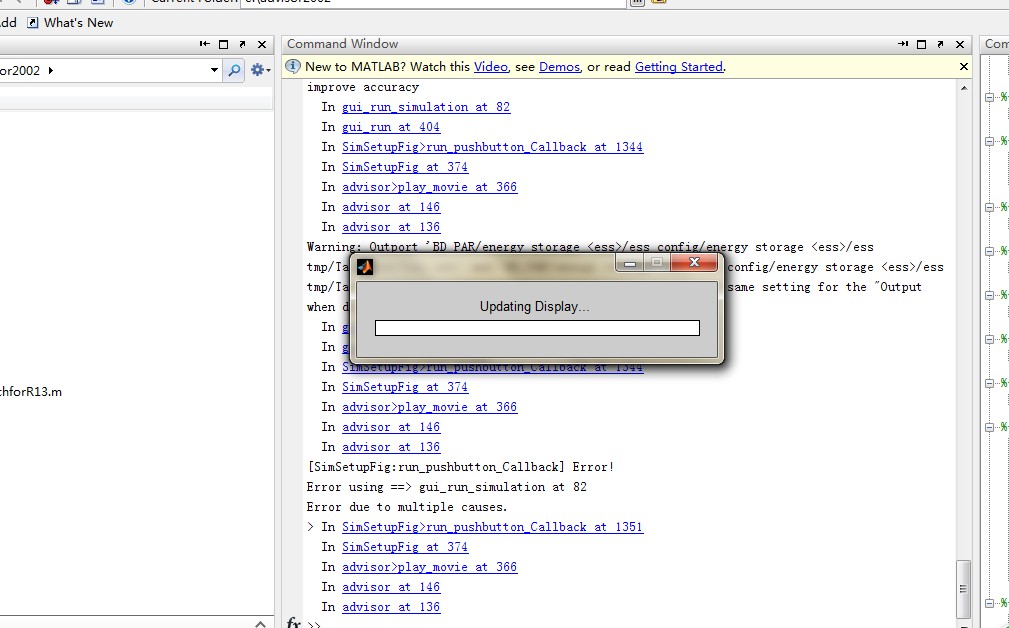This screenshot has height=628, width=1009.
Task: Click the 'Error using ==> gui_run_simulation at 82' line
Action: [447, 487]
